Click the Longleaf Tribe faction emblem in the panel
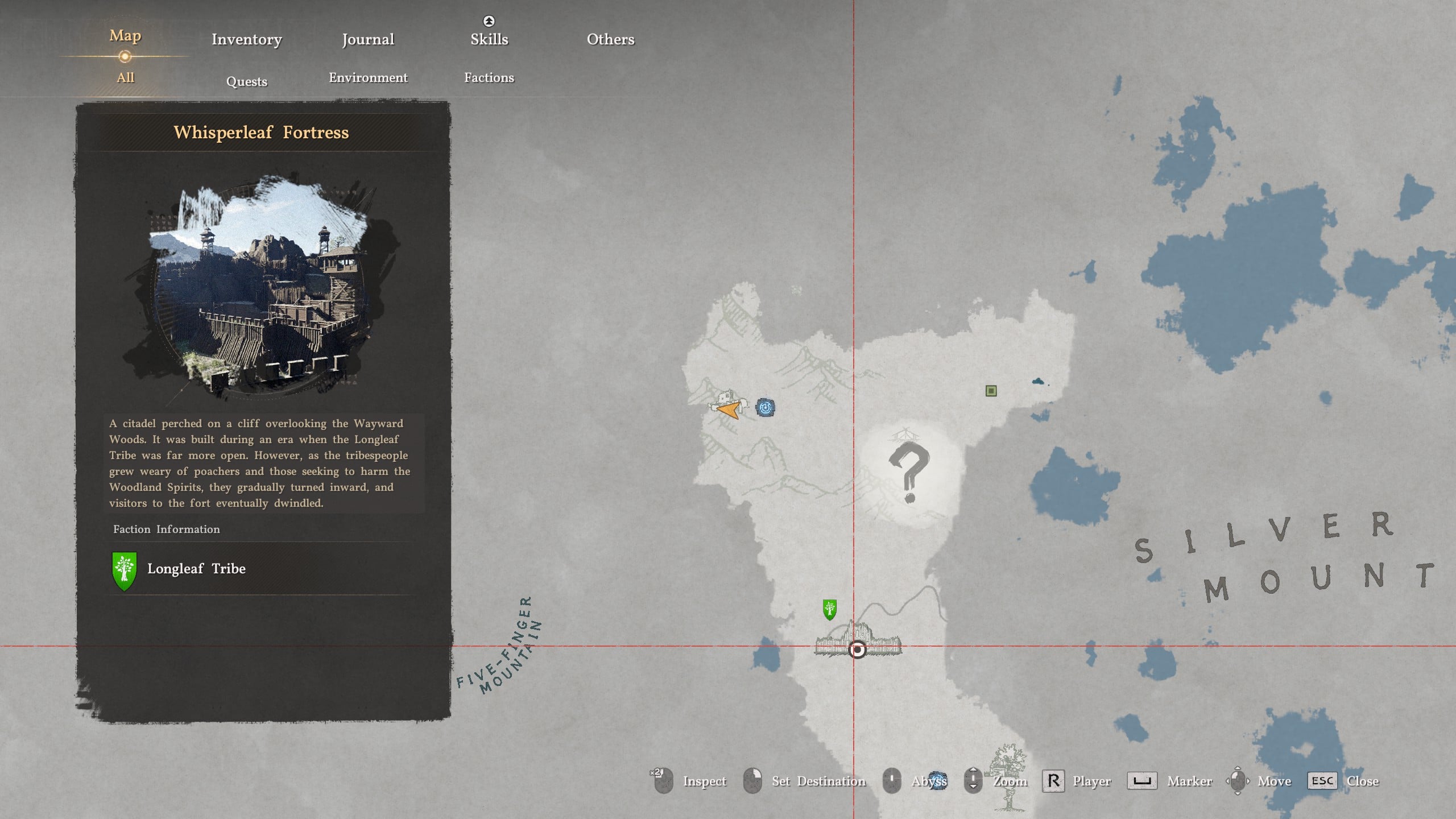 point(124,570)
